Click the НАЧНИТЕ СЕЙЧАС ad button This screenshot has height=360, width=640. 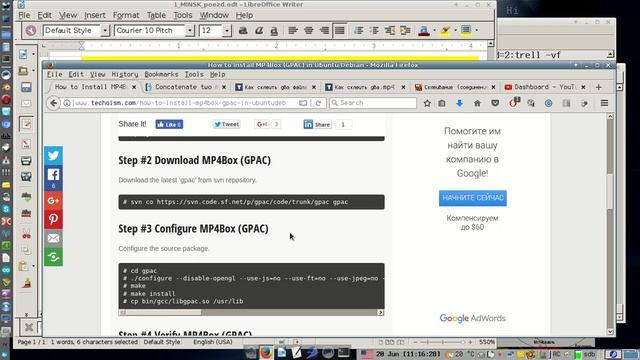(x=473, y=198)
